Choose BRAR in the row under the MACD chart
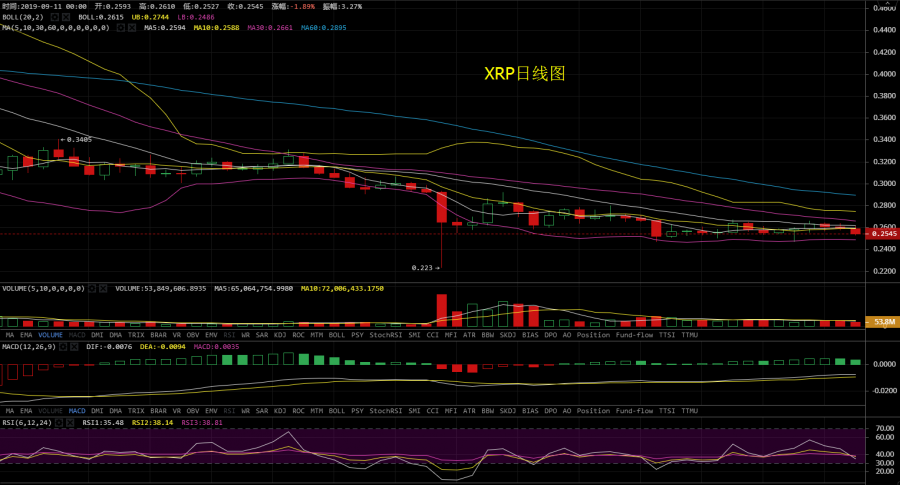The image size is (900, 485). [x=158, y=411]
